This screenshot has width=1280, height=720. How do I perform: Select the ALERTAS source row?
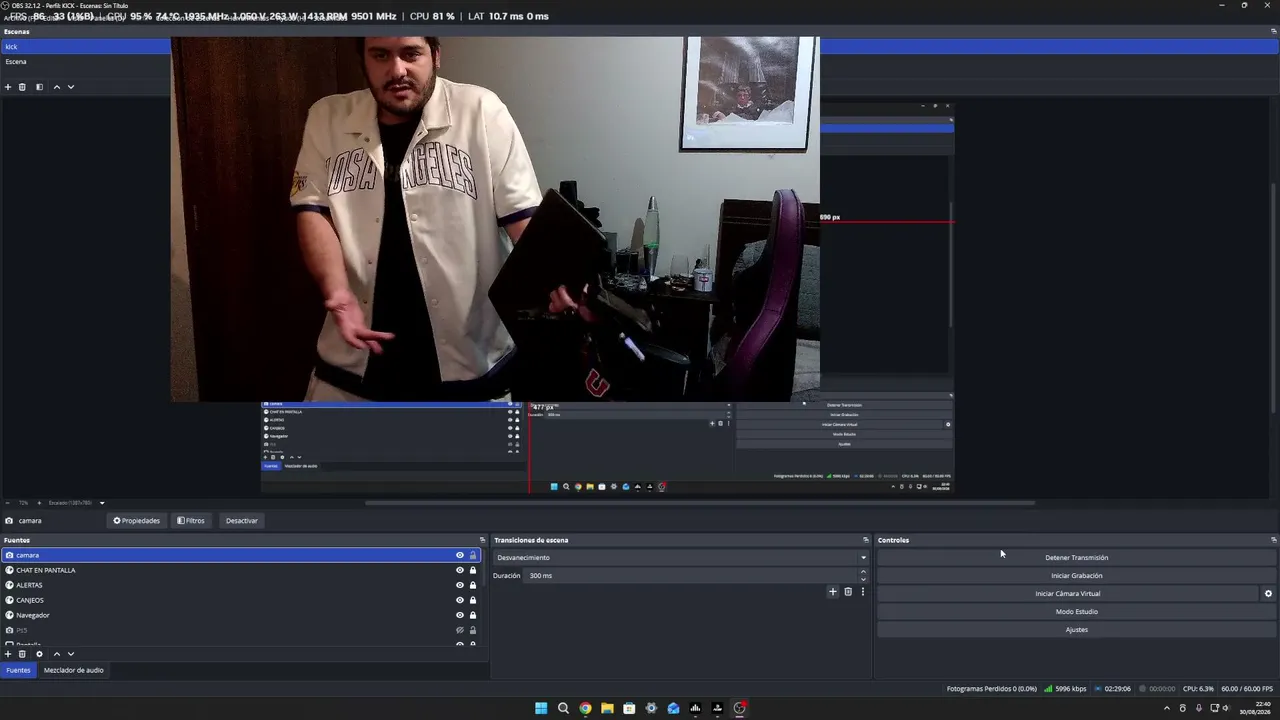[x=241, y=585]
